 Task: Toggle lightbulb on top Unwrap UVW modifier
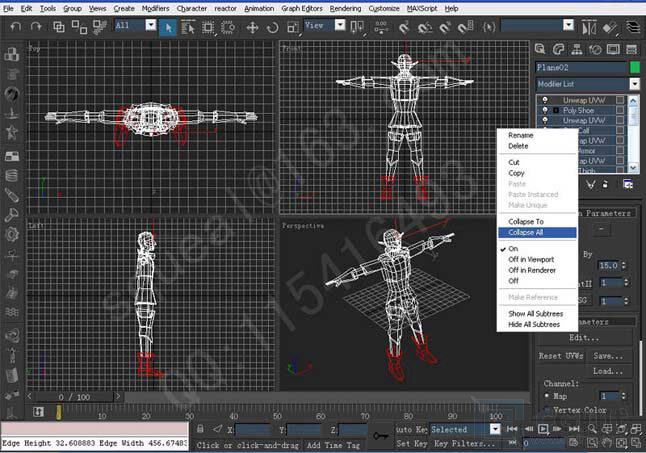[545, 100]
